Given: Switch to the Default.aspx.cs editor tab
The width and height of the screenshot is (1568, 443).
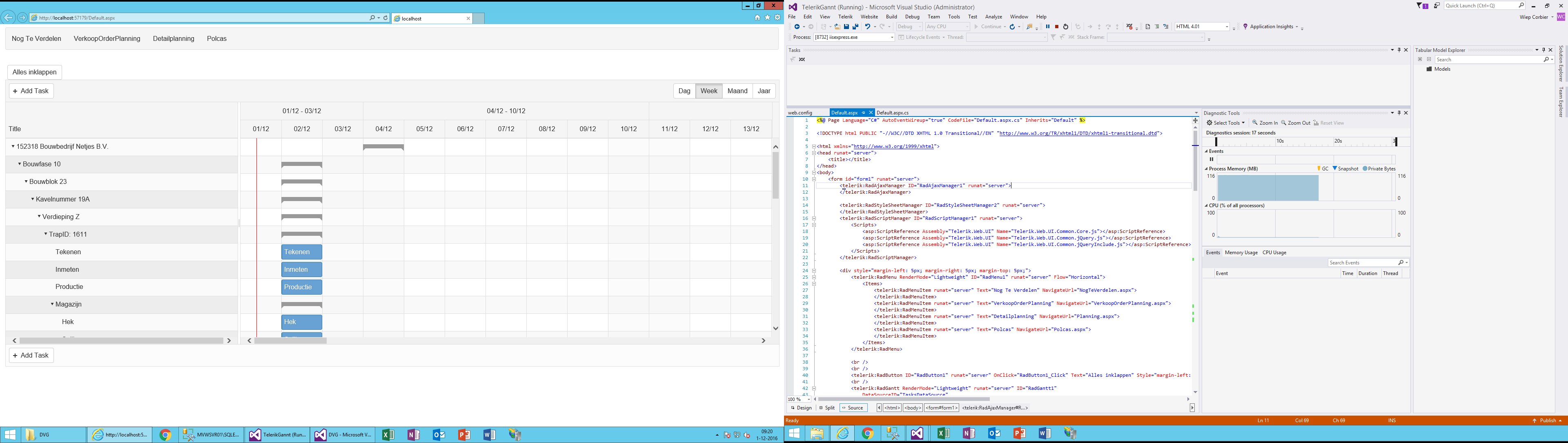Looking at the screenshot, I should [892, 113].
